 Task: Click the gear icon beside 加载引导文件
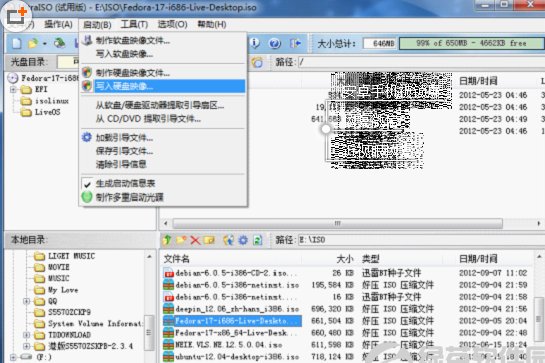click(x=87, y=137)
